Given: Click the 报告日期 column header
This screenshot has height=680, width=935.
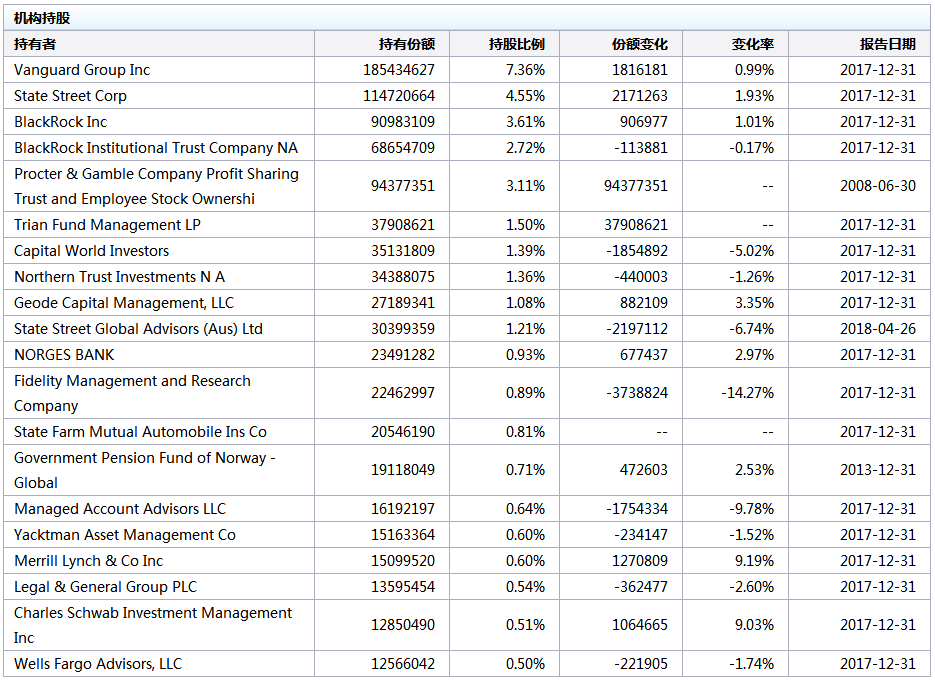Looking at the screenshot, I should click(887, 44).
